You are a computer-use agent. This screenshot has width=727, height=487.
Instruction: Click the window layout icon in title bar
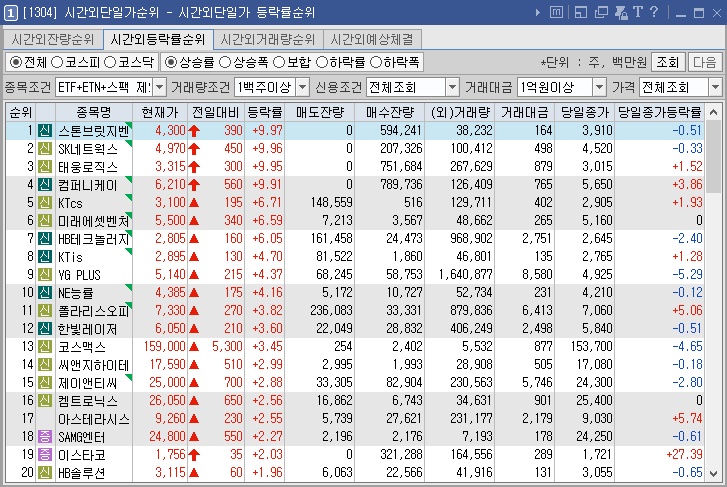580,13
